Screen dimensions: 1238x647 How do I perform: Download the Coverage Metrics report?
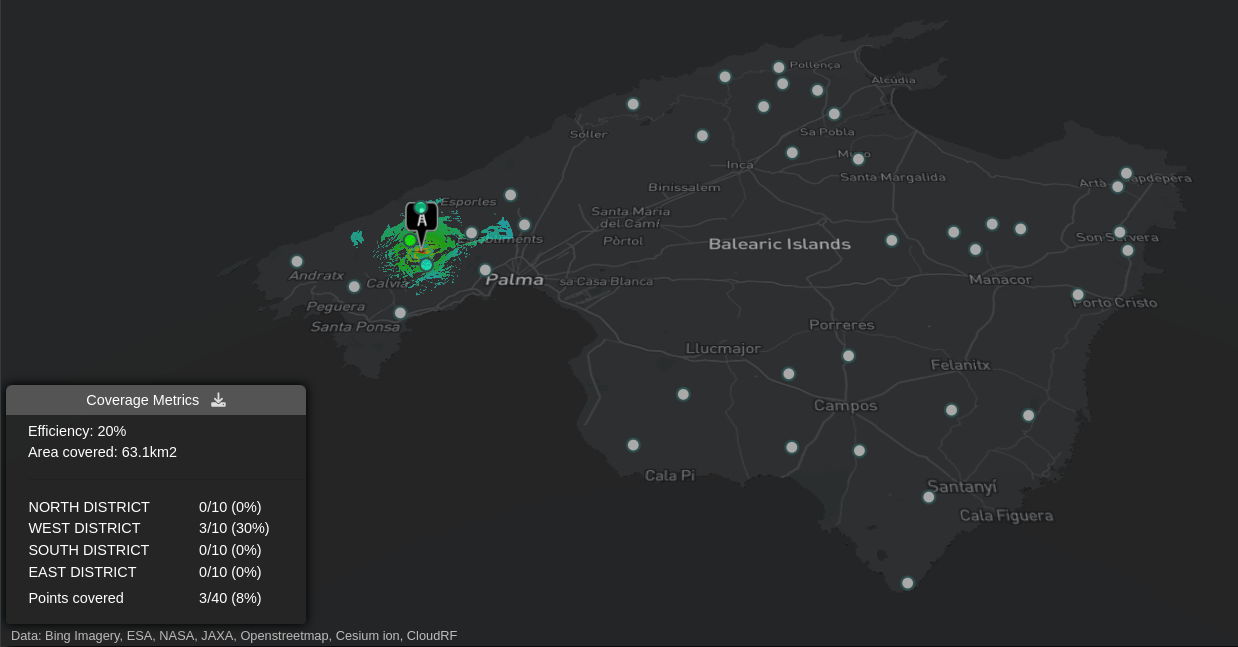(219, 400)
